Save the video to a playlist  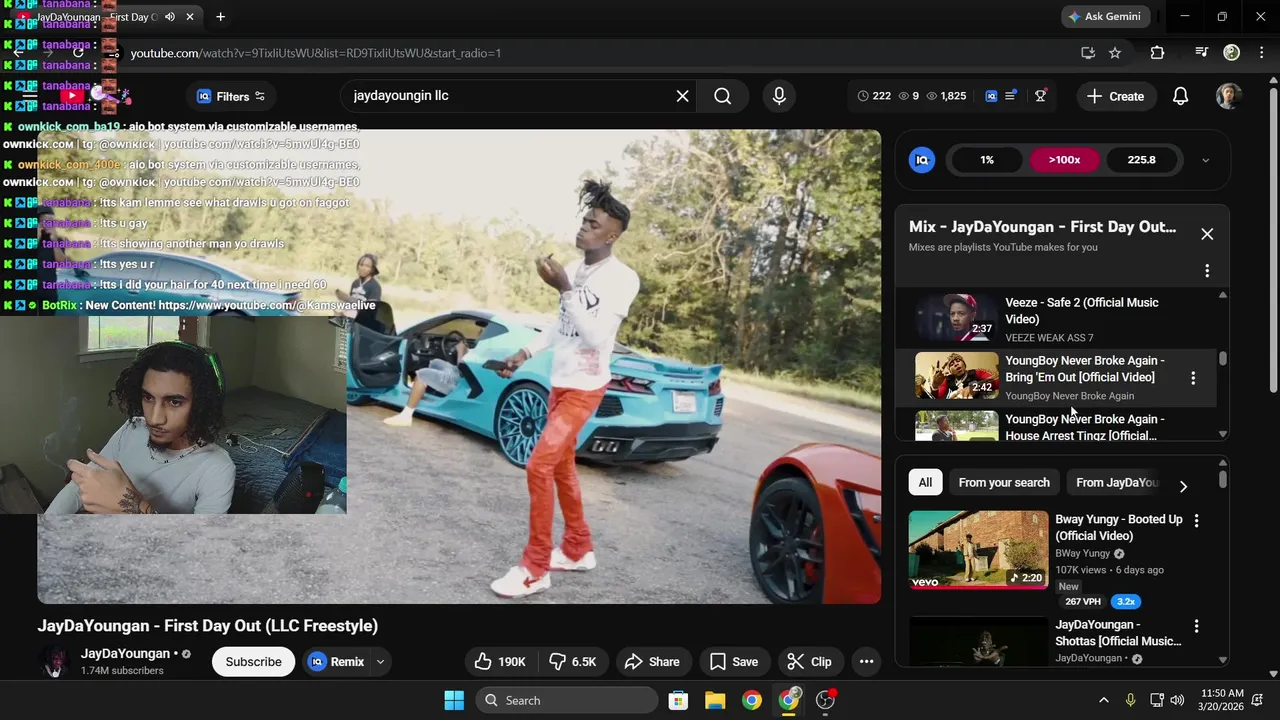click(733, 662)
